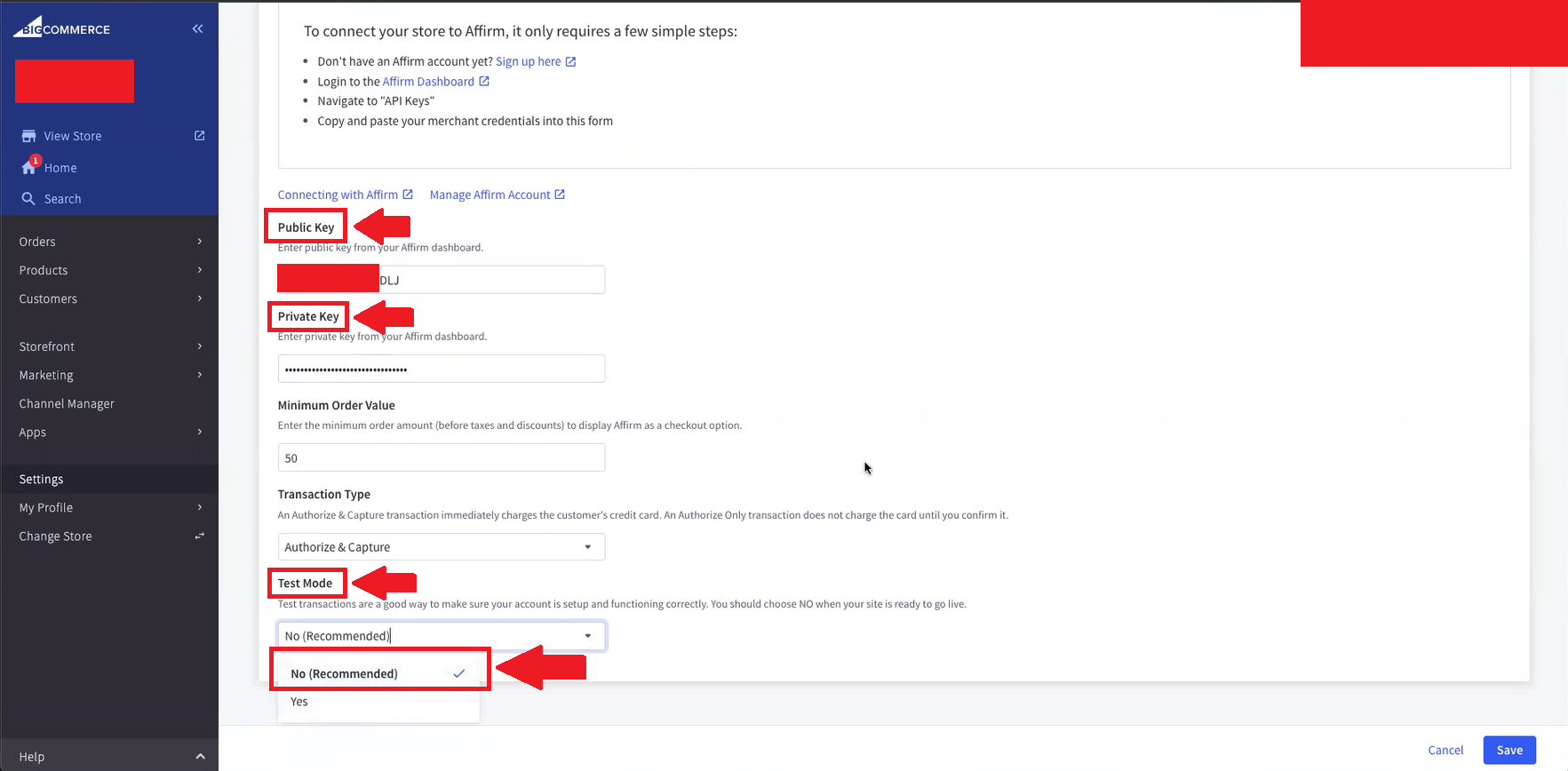
Task: Expand the Orders menu chevron
Action: tap(200, 242)
